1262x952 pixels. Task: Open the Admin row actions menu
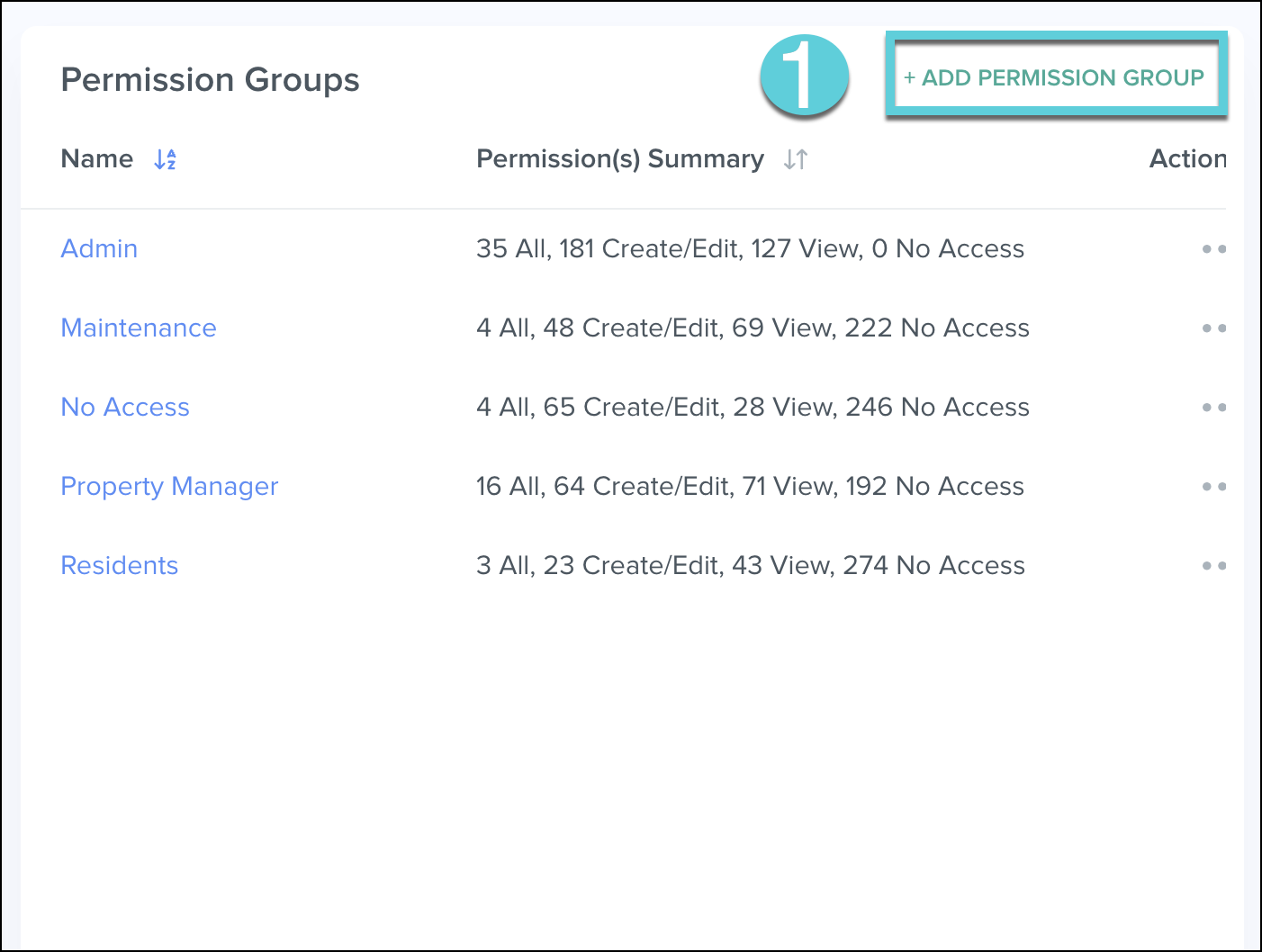pos(1214,248)
